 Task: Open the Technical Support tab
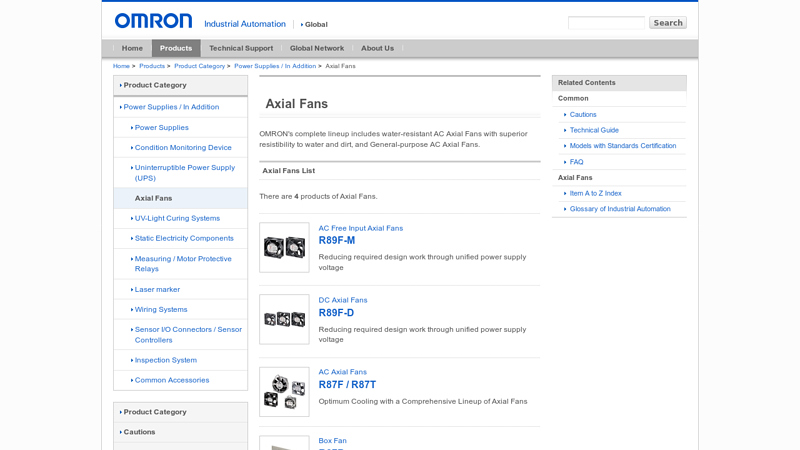click(241, 48)
